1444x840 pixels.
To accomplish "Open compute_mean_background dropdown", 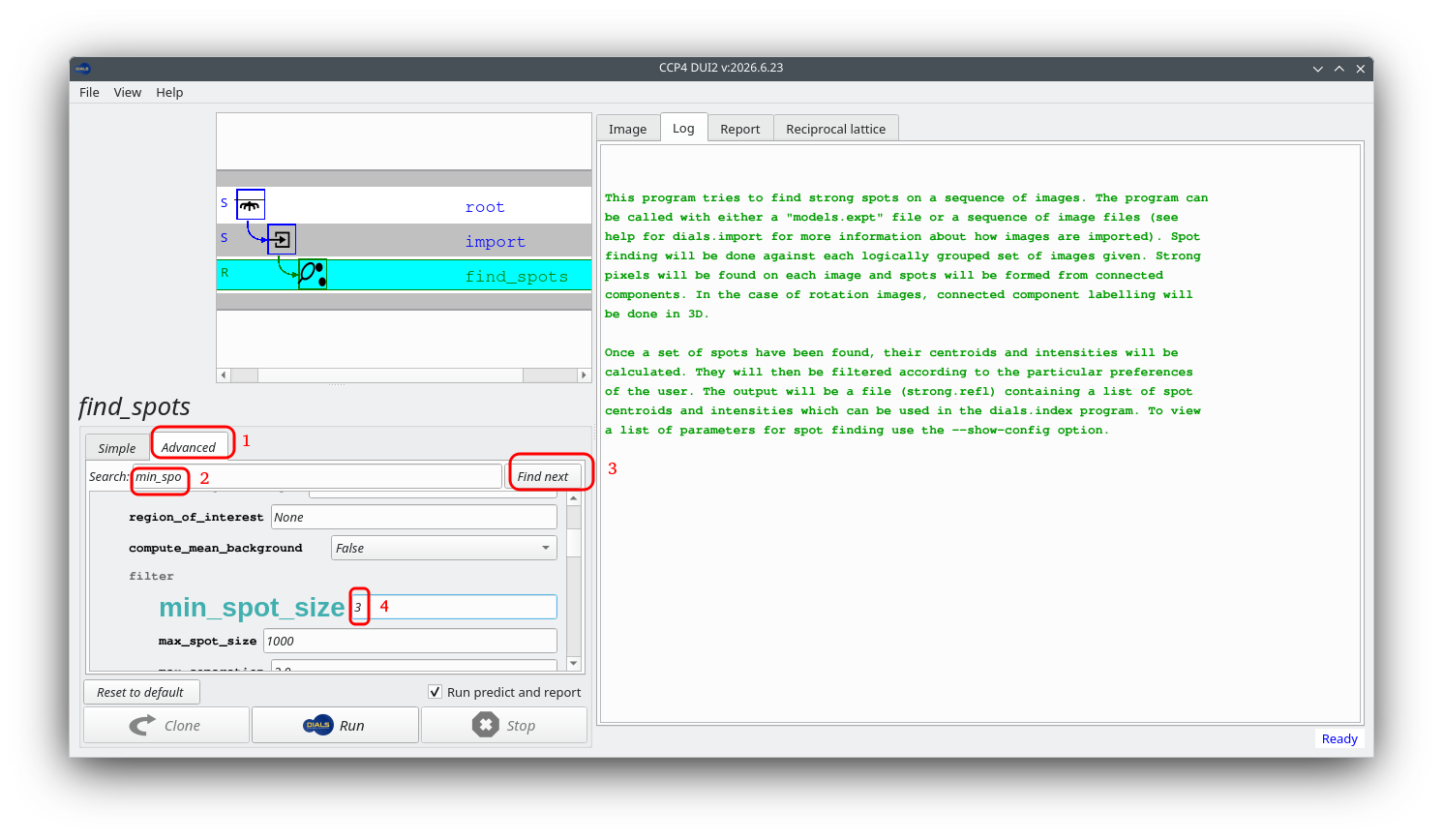I will tap(444, 548).
